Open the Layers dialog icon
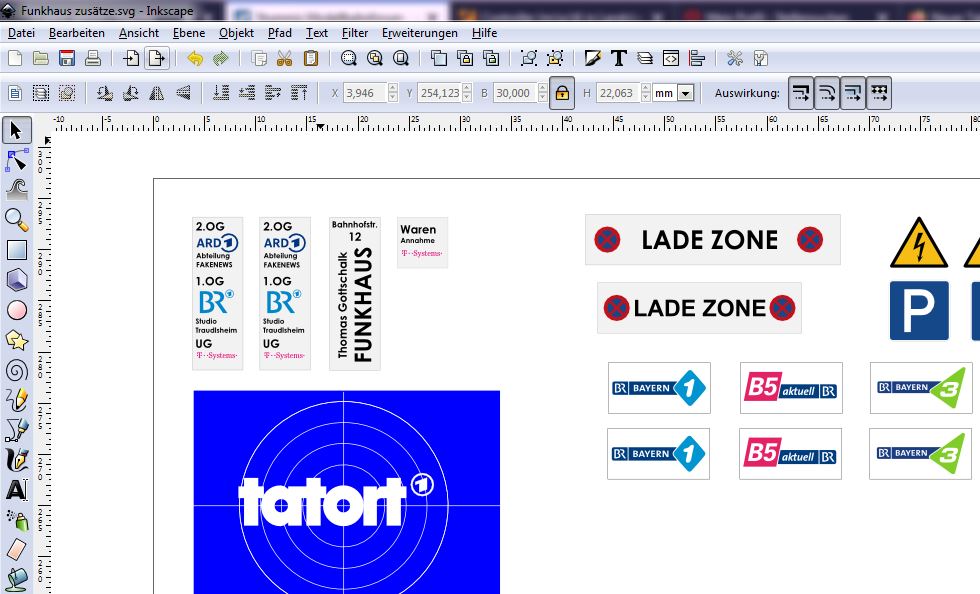 645,59
